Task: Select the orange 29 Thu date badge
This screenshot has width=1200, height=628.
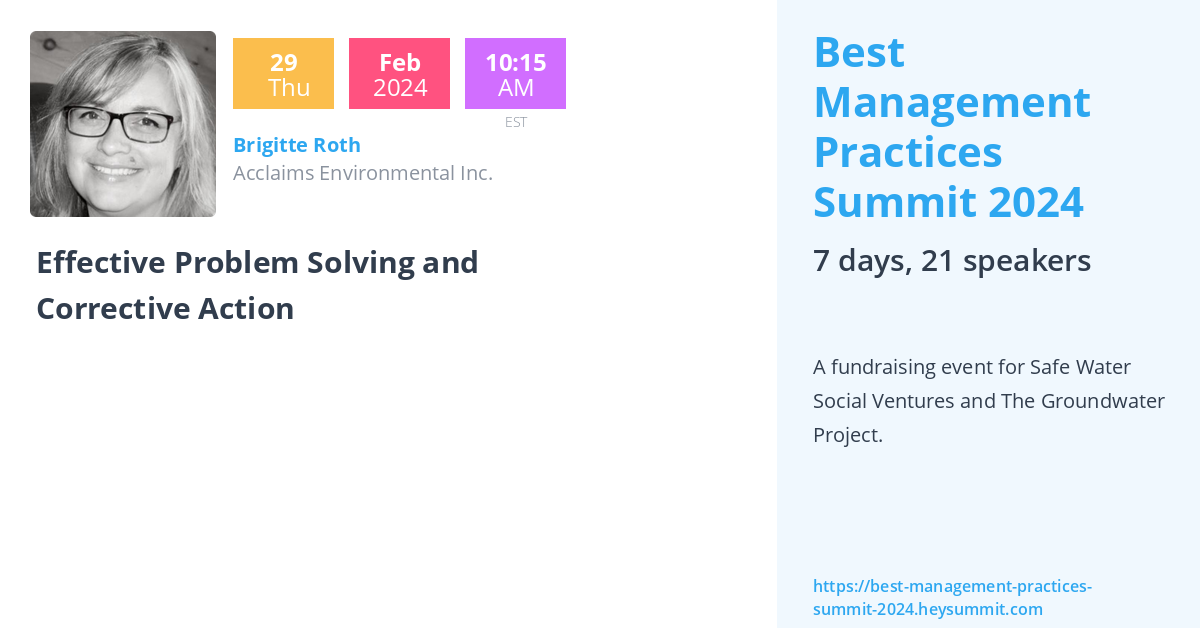Action: 283,73
